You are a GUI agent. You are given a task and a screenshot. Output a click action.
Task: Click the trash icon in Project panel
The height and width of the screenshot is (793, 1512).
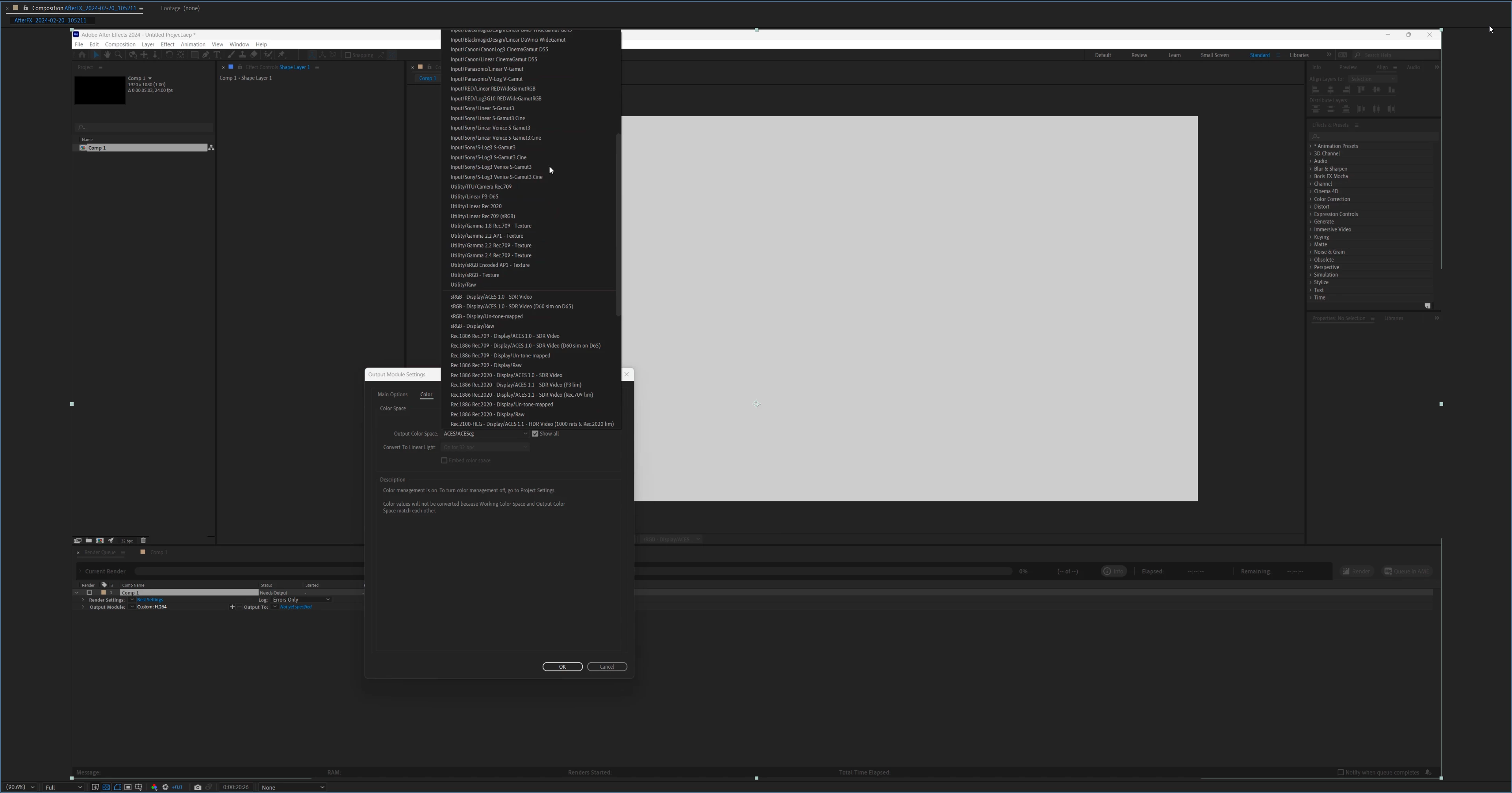[x=143, y=540]
